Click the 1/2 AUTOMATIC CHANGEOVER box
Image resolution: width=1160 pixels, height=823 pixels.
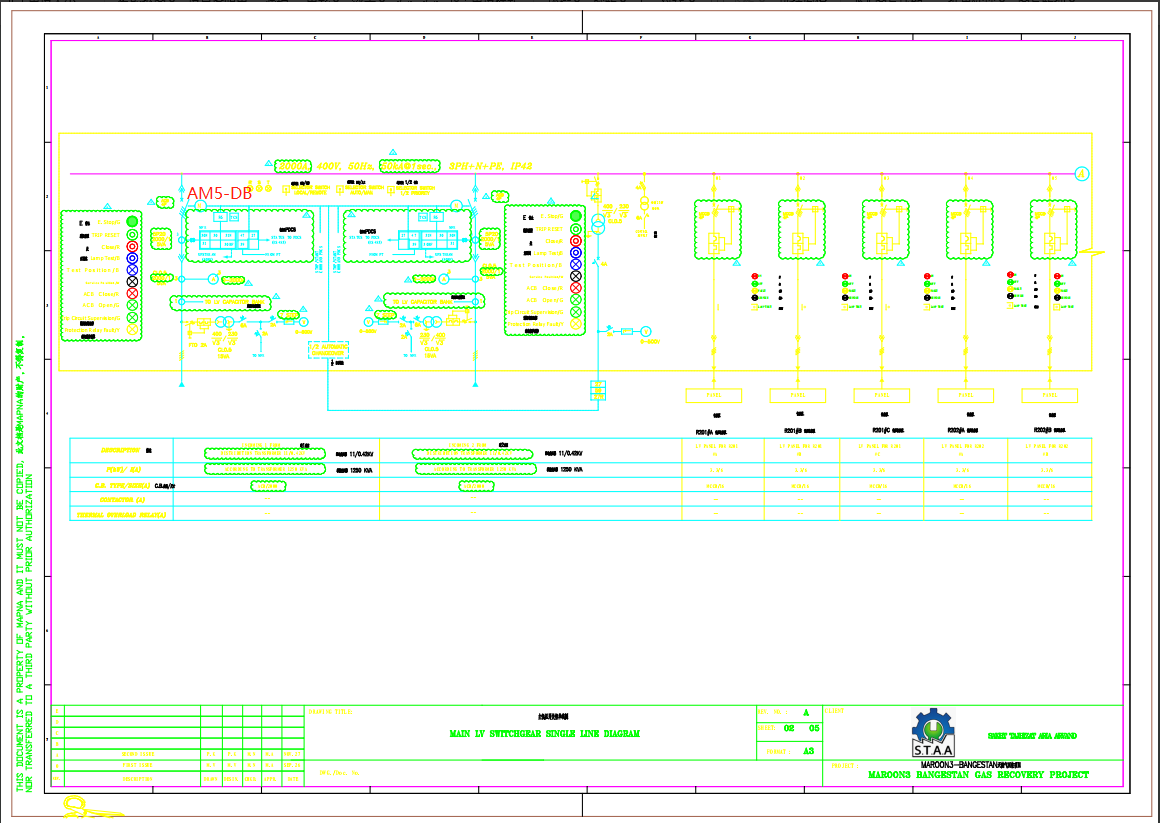point(328,349)
